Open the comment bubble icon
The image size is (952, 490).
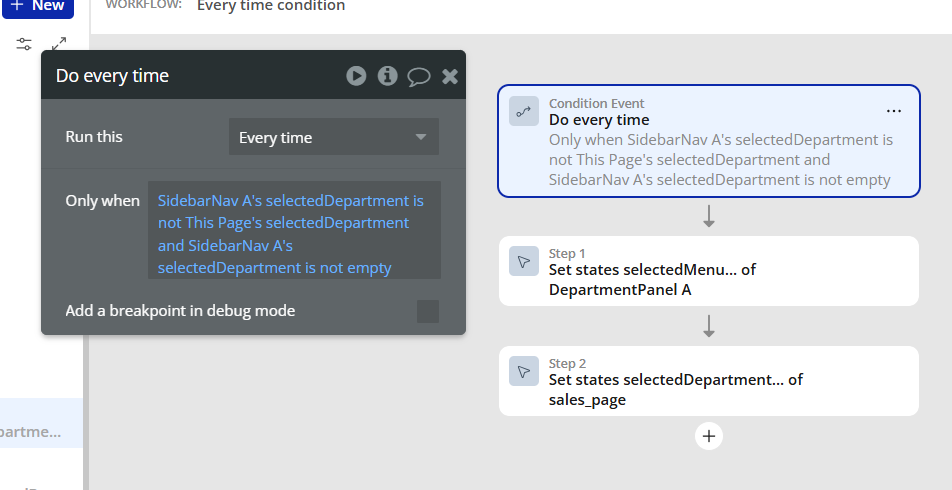(419, 77)
